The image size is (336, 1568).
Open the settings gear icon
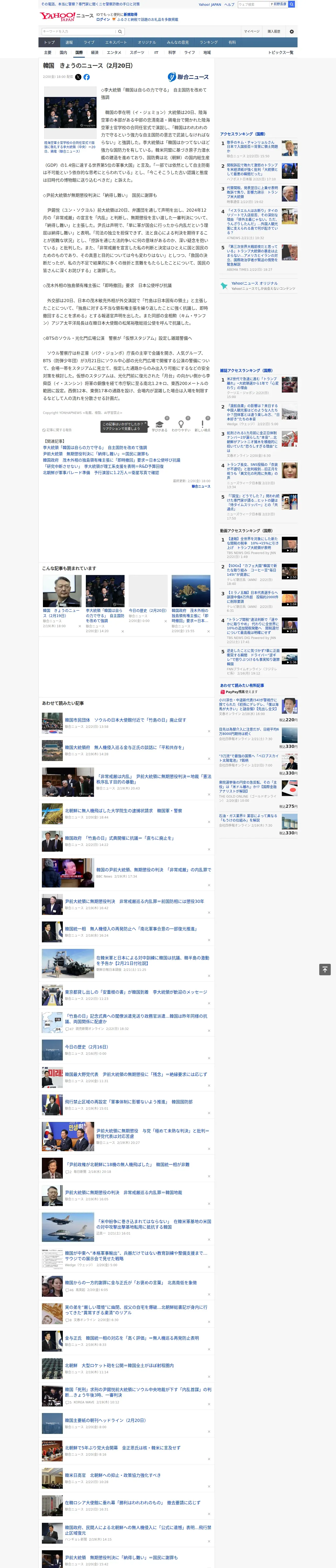[x=292, y=31]
